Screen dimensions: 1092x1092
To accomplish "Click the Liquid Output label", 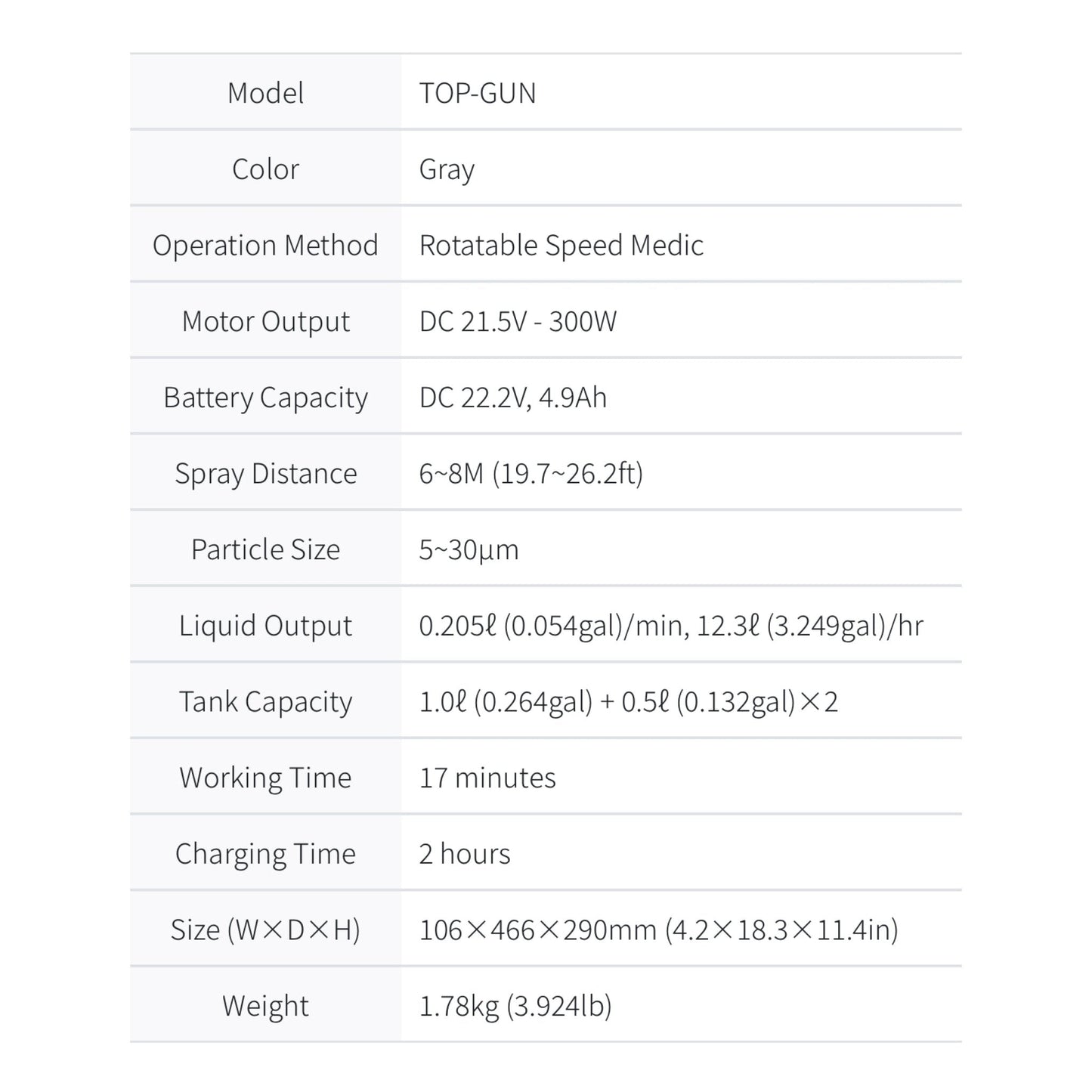I will pyautogui.click(x=265, y=626).
